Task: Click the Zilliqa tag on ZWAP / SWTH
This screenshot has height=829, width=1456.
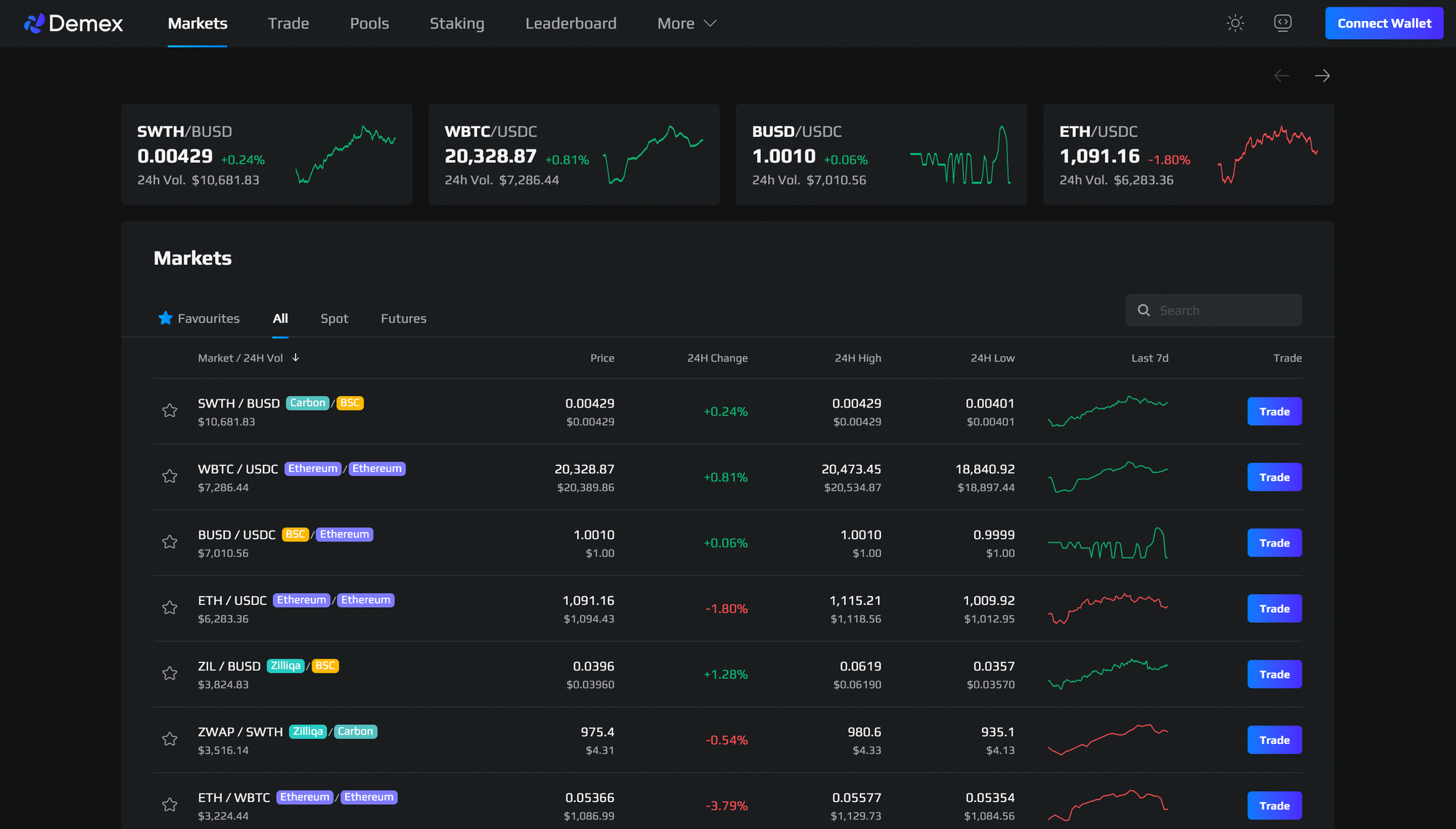Action: (308, 731)
